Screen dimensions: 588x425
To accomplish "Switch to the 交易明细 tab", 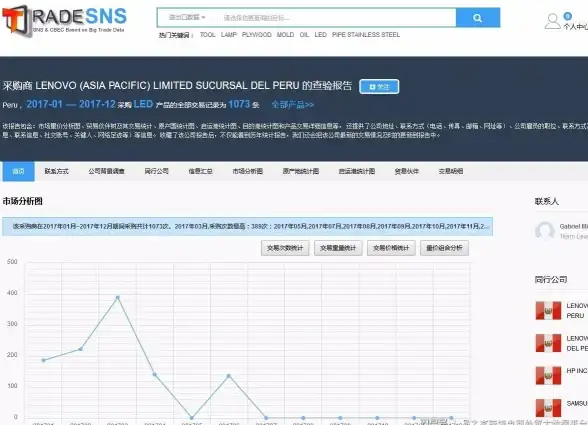I will [450, 171].
